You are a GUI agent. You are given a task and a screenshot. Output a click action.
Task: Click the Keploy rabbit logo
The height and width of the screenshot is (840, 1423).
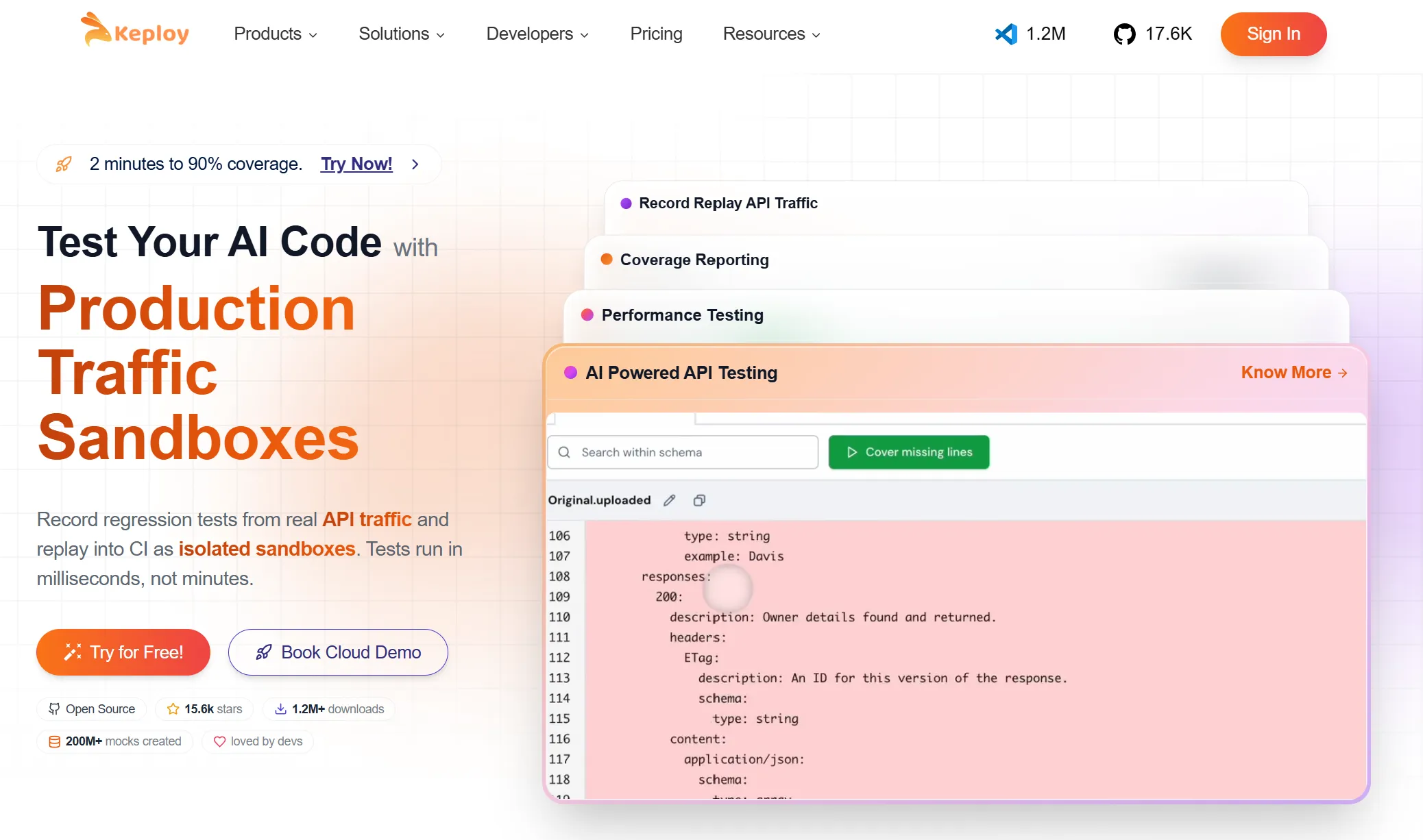coord(134,31)
